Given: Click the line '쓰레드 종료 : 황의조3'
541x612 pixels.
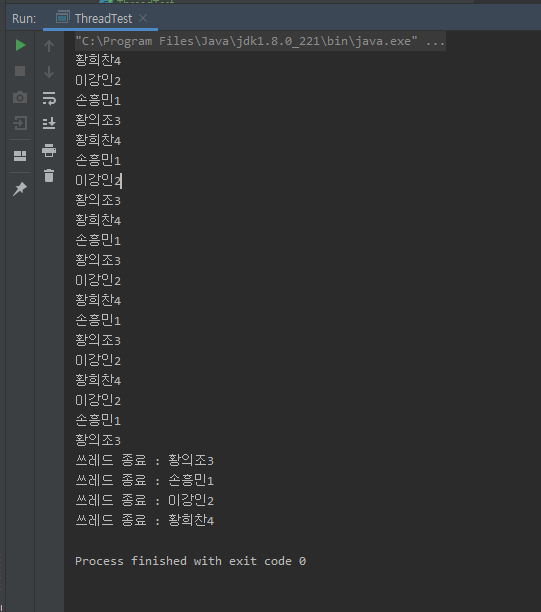Looking at the screenshot, I should coord(144,461).
